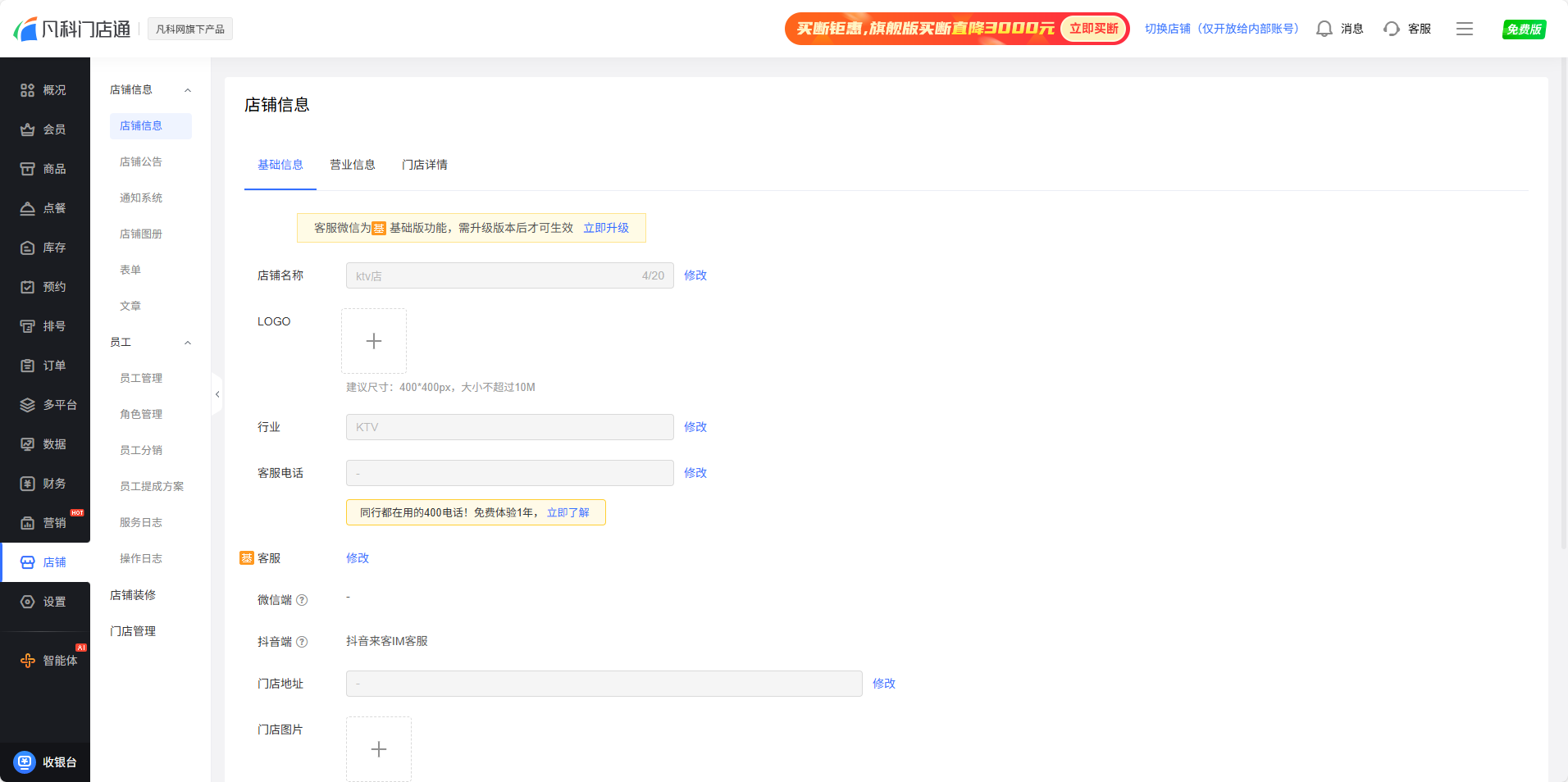This screenshot has width=1568, height=782.
Task: Open the 库存 inventory icon
Action: [x=27, y=248]
